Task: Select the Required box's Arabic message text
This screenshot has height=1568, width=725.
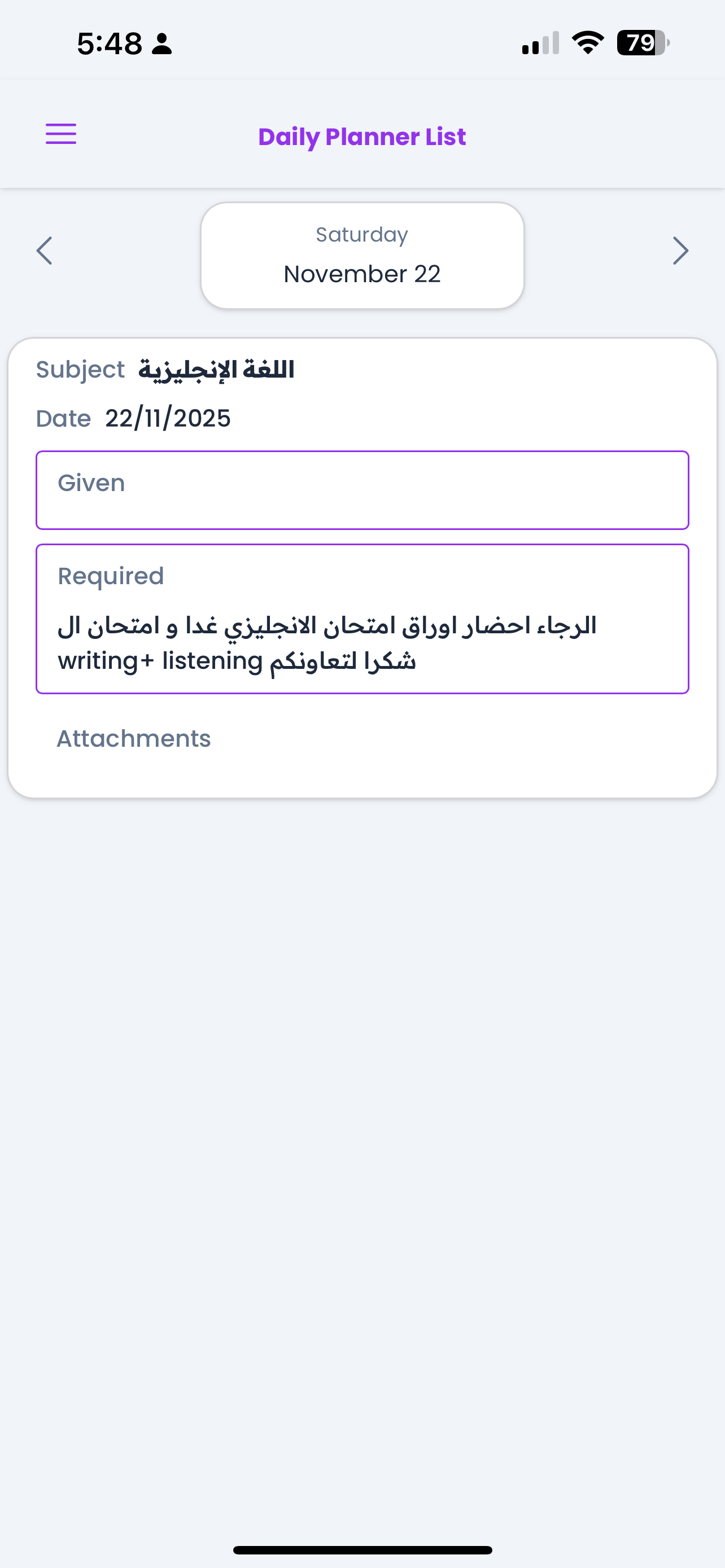Action: [327, 643]
